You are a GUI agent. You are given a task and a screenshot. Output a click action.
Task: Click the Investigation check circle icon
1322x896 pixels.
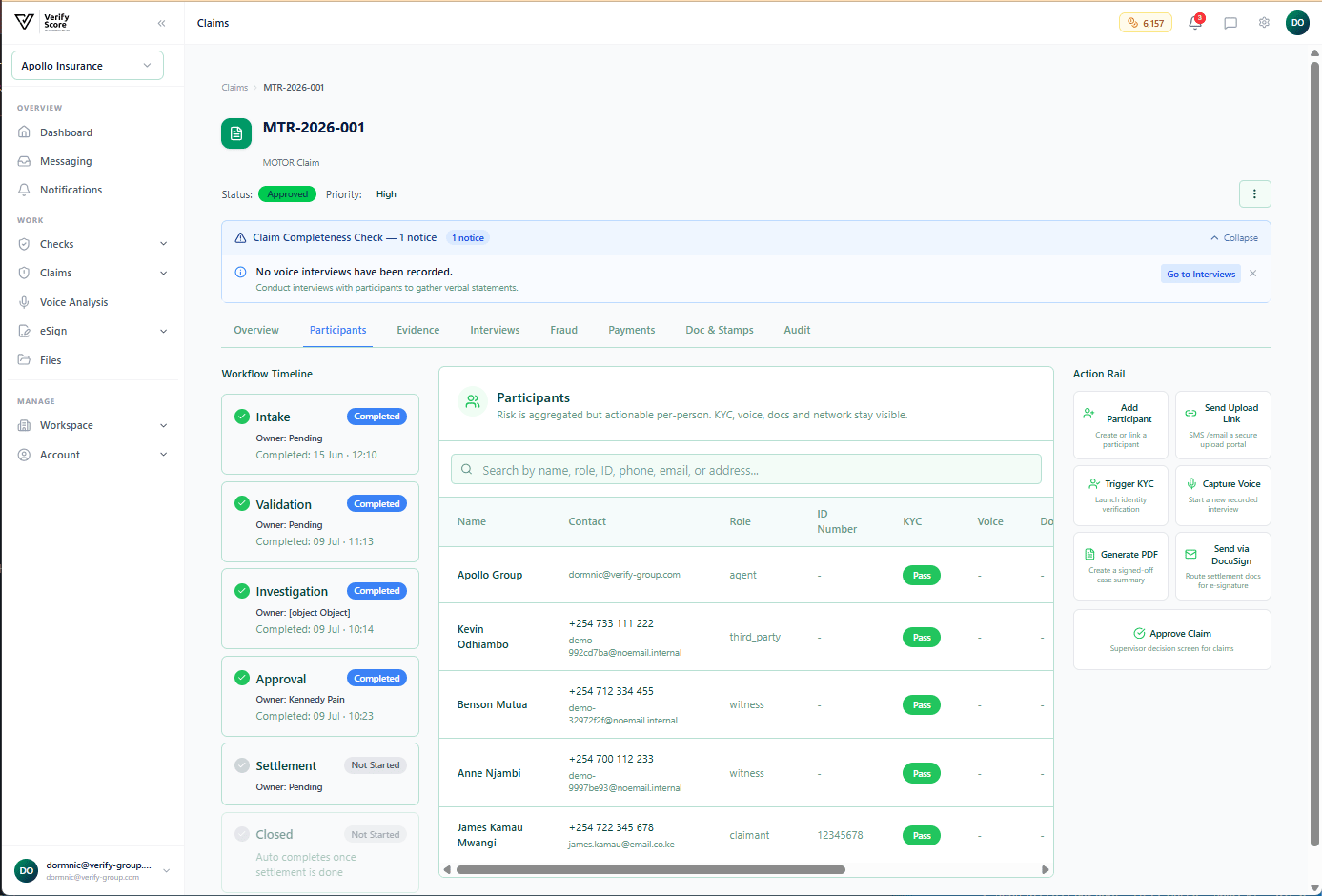242,591
